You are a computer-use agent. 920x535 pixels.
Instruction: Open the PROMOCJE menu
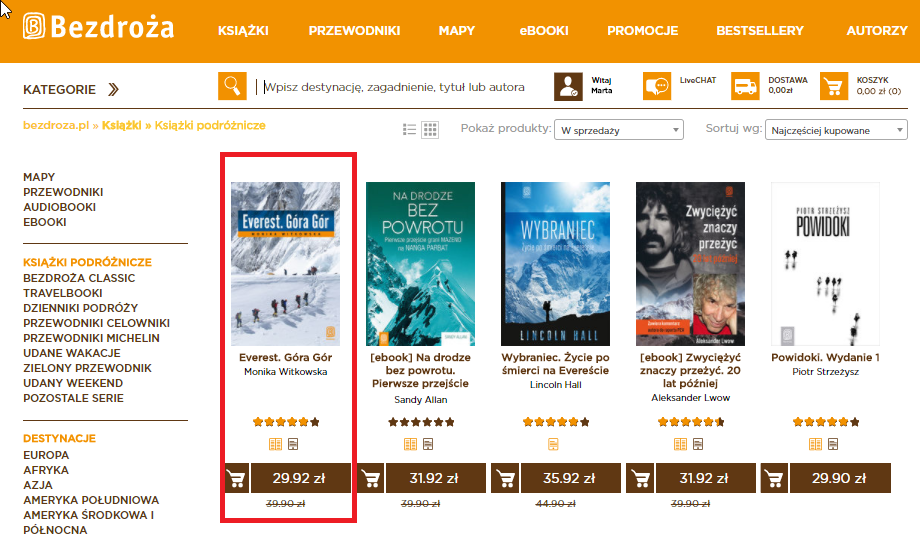[x=642, y=31]
